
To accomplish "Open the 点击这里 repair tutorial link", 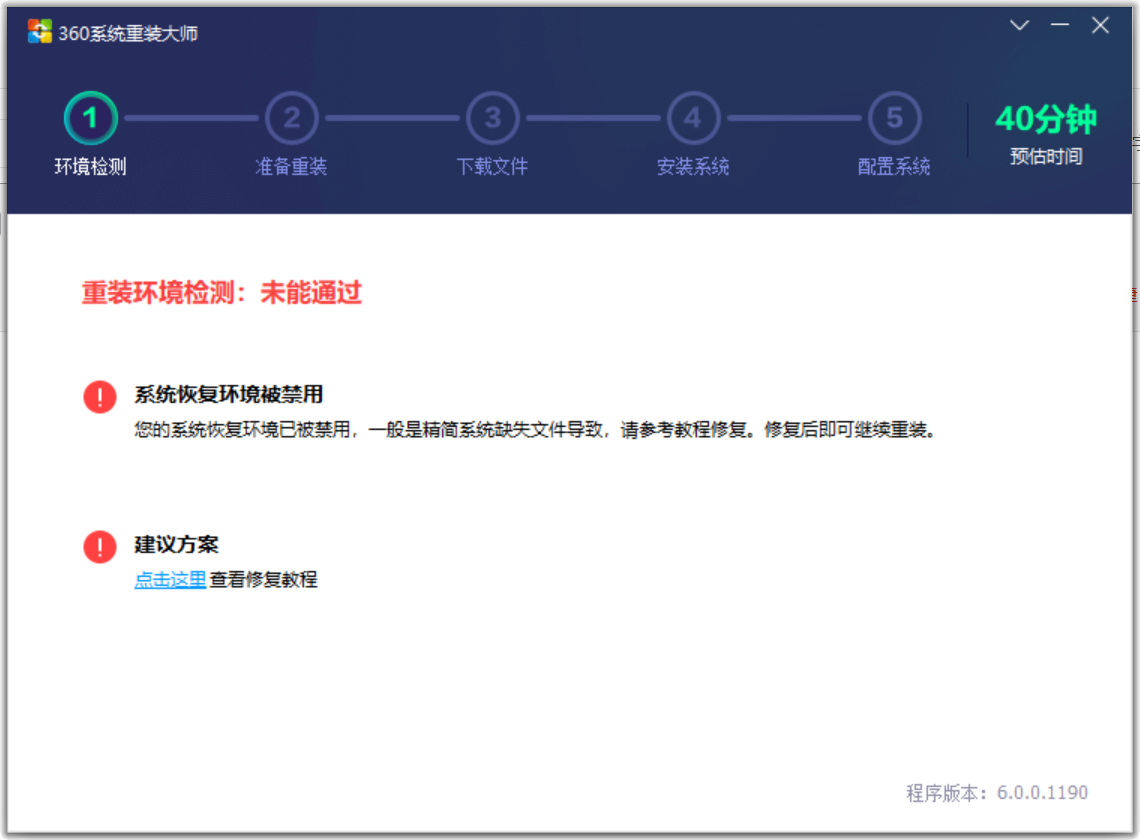I will click(x=170, y=580).
